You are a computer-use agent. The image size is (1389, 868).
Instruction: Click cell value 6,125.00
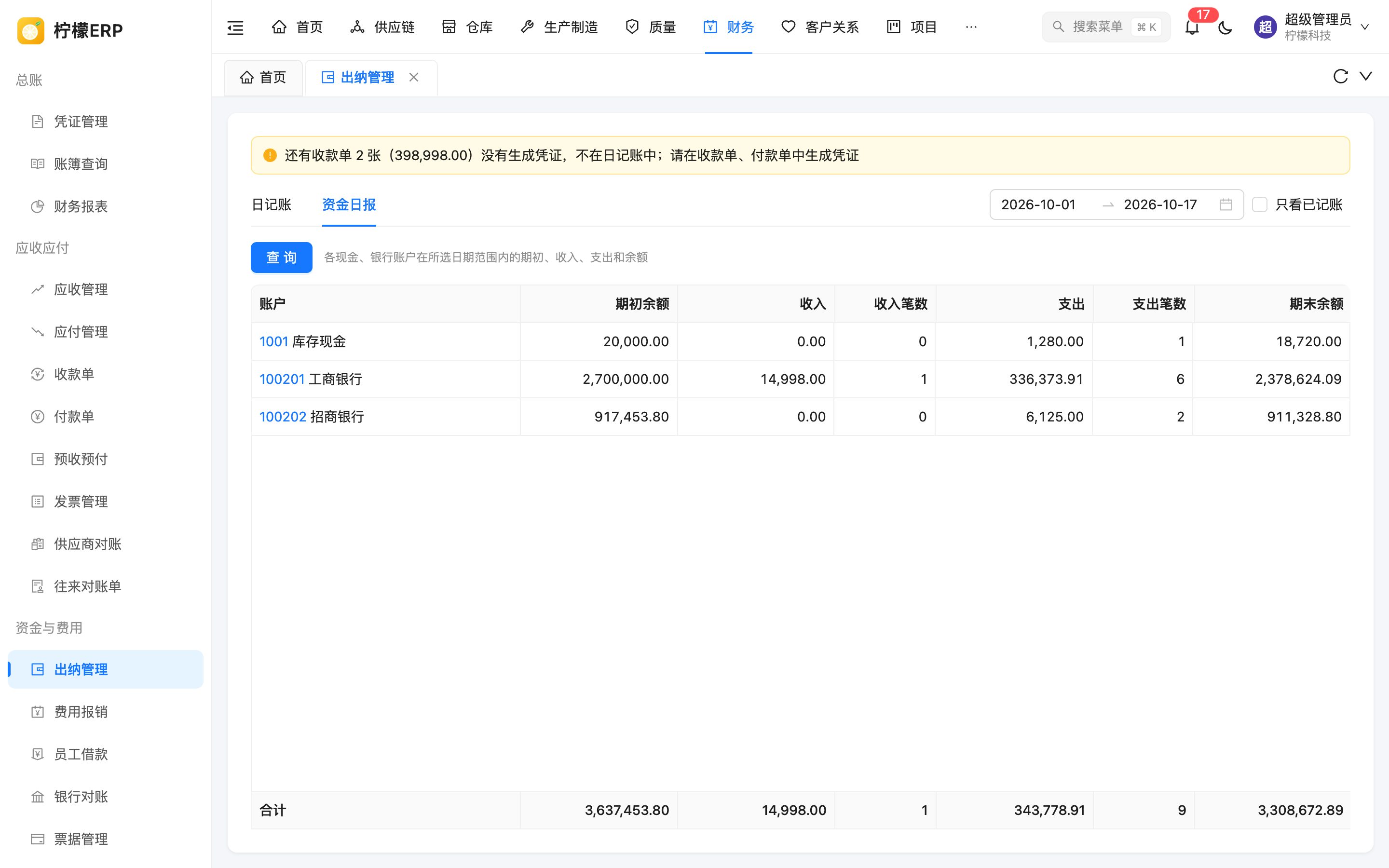coord(1054,417)
